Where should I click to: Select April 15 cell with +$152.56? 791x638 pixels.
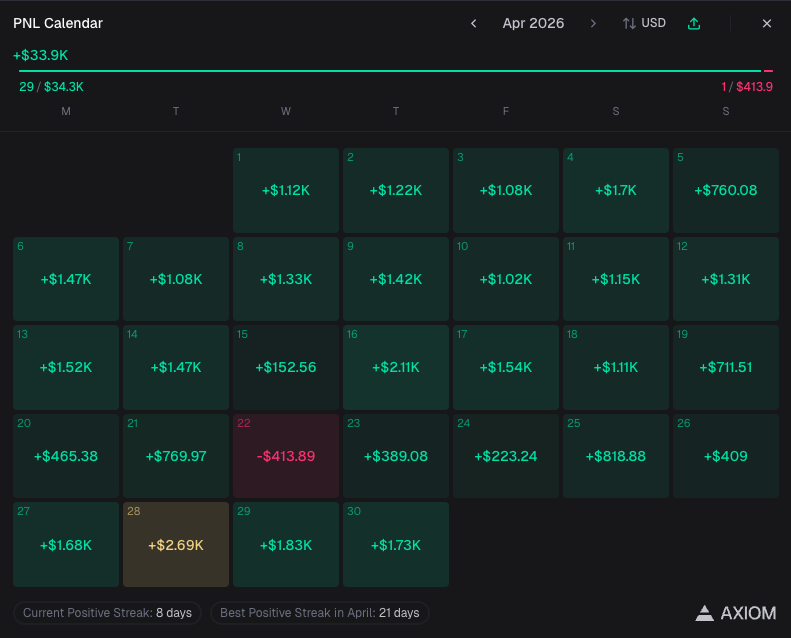286,367
